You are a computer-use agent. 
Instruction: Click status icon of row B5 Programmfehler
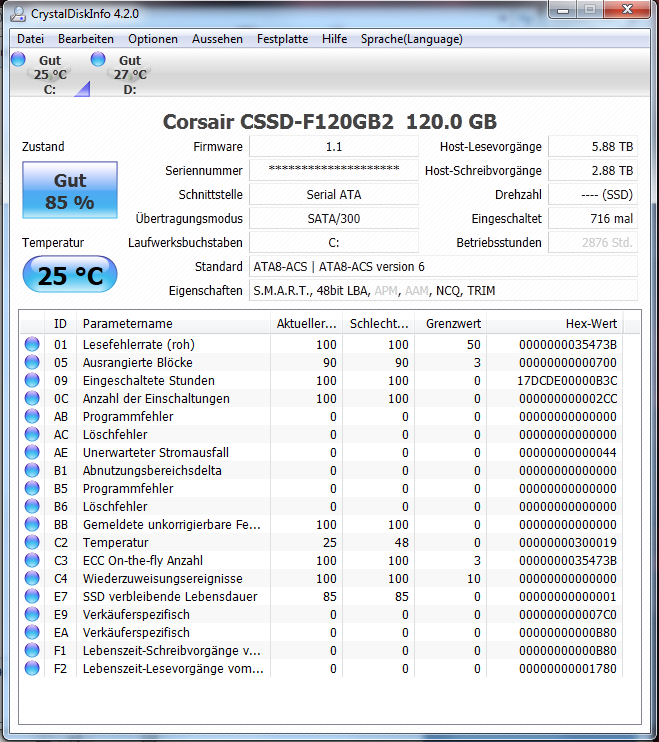click(32, 488)
